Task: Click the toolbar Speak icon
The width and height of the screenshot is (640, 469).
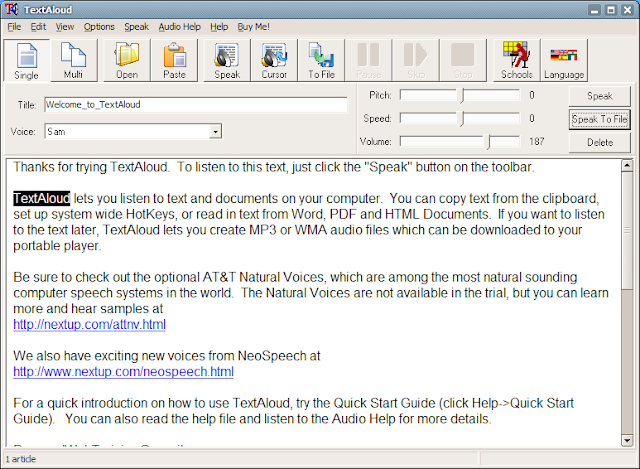Action: 227,60
